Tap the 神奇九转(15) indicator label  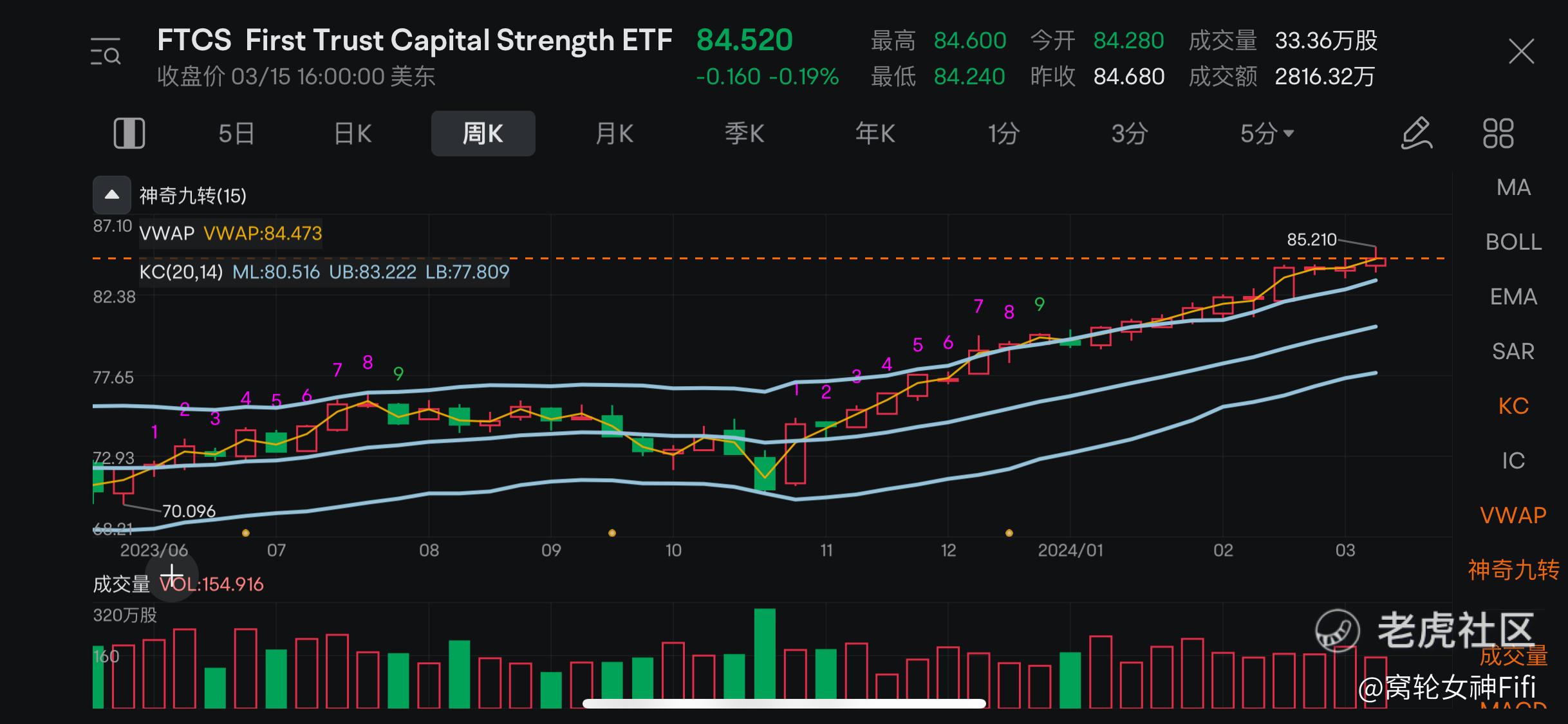click(193, 196)
